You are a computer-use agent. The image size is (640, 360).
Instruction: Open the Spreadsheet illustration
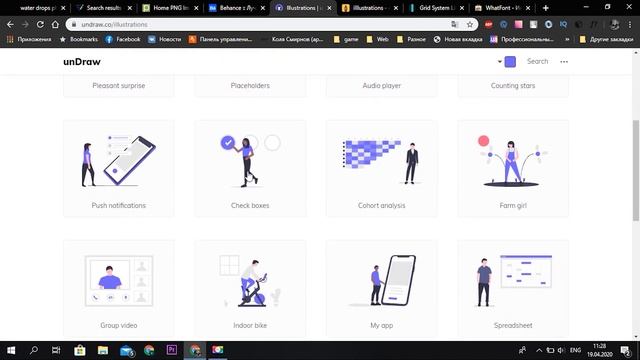(513, 288)
